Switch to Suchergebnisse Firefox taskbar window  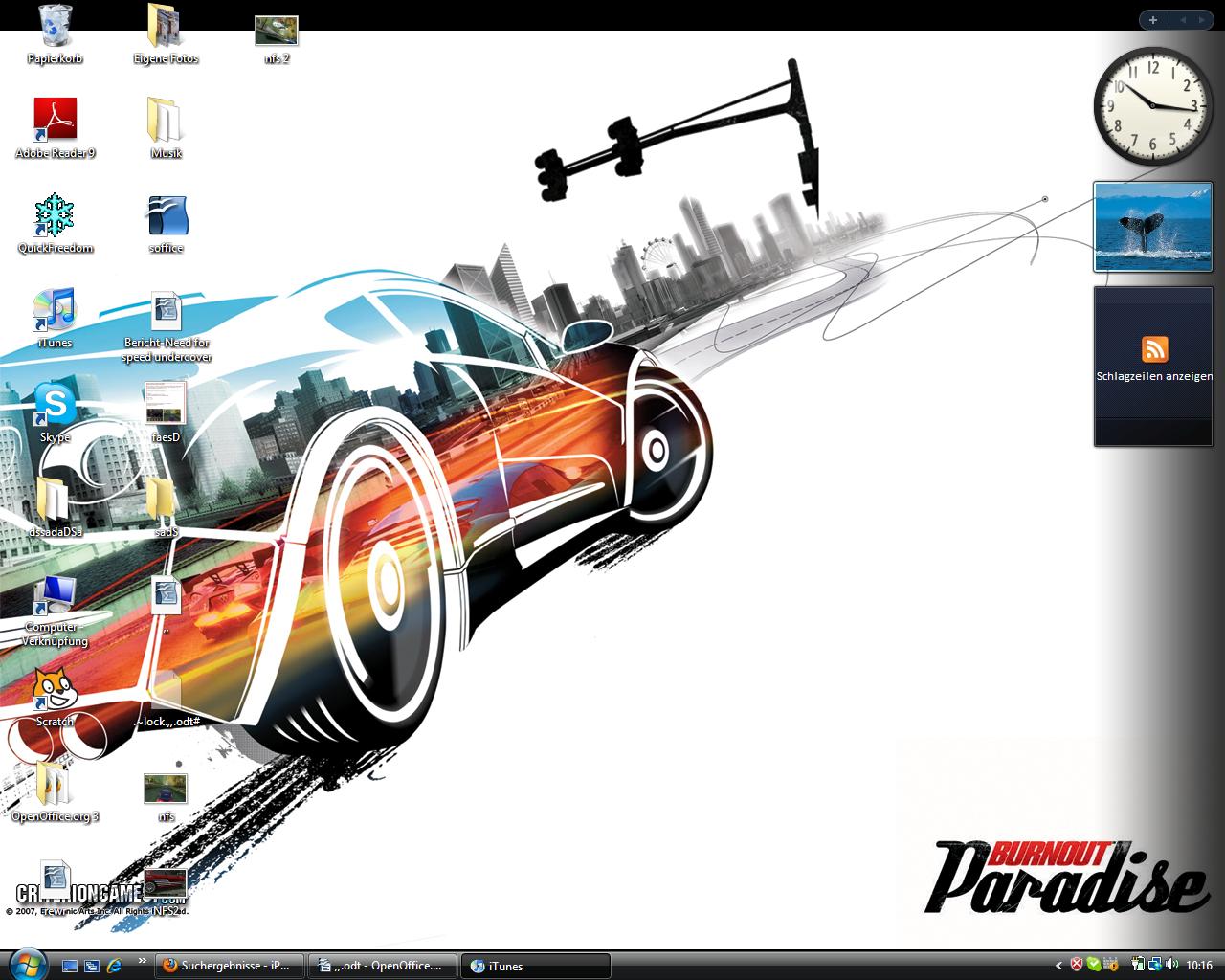(230, 966)
